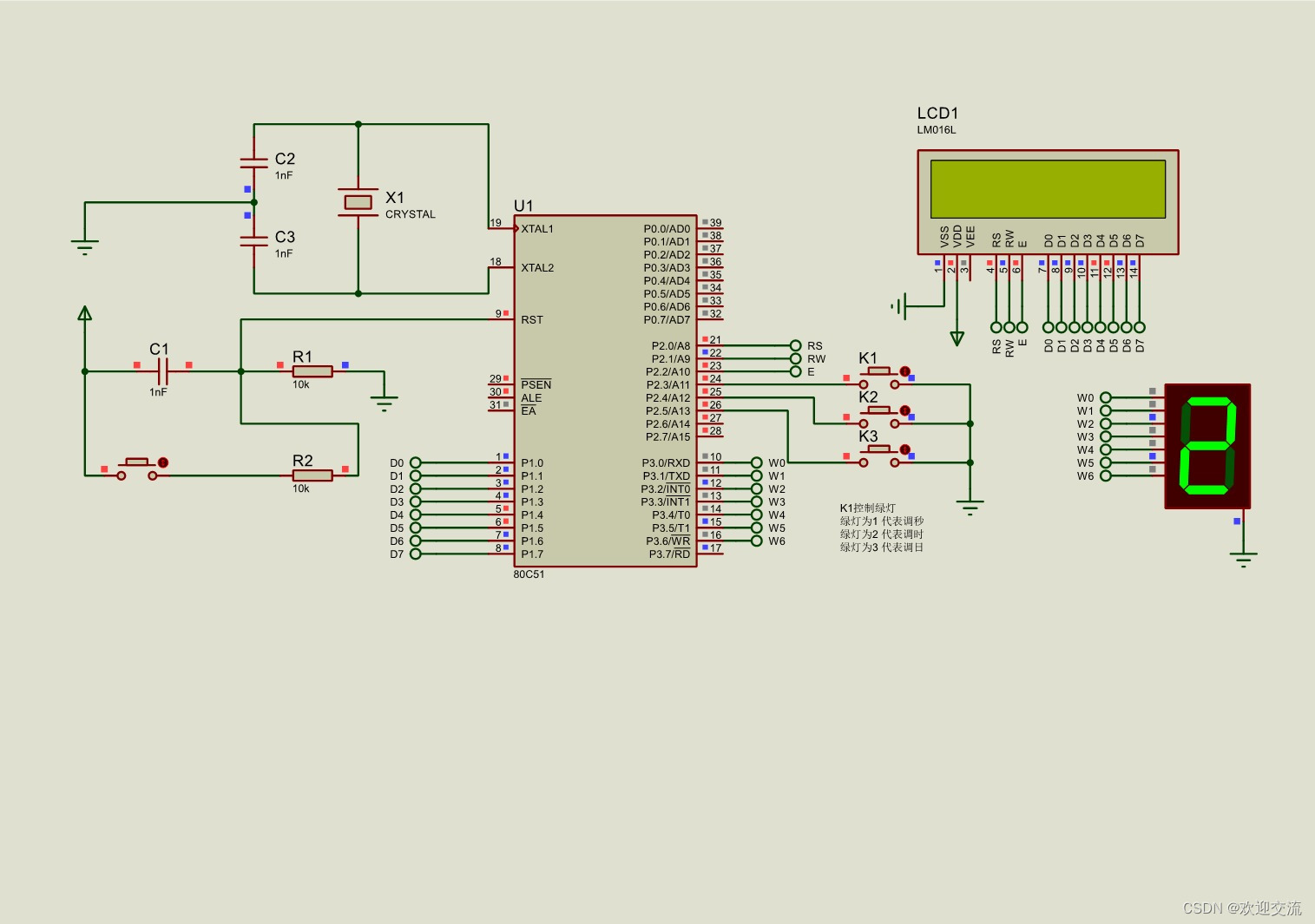Click the power arrow terminal above C1

click(84, 313)
